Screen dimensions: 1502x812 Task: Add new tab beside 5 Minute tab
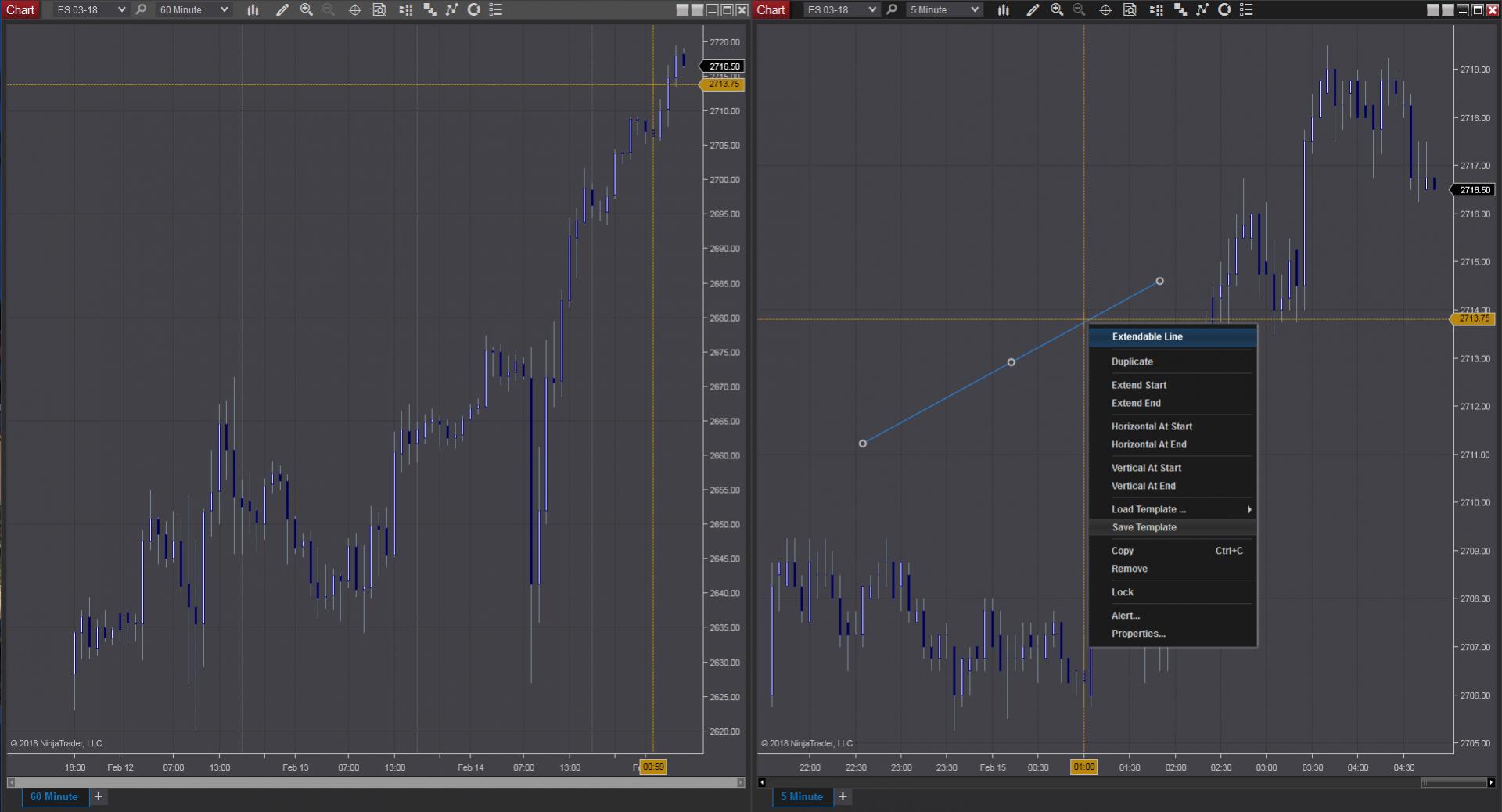coord(843,796)
